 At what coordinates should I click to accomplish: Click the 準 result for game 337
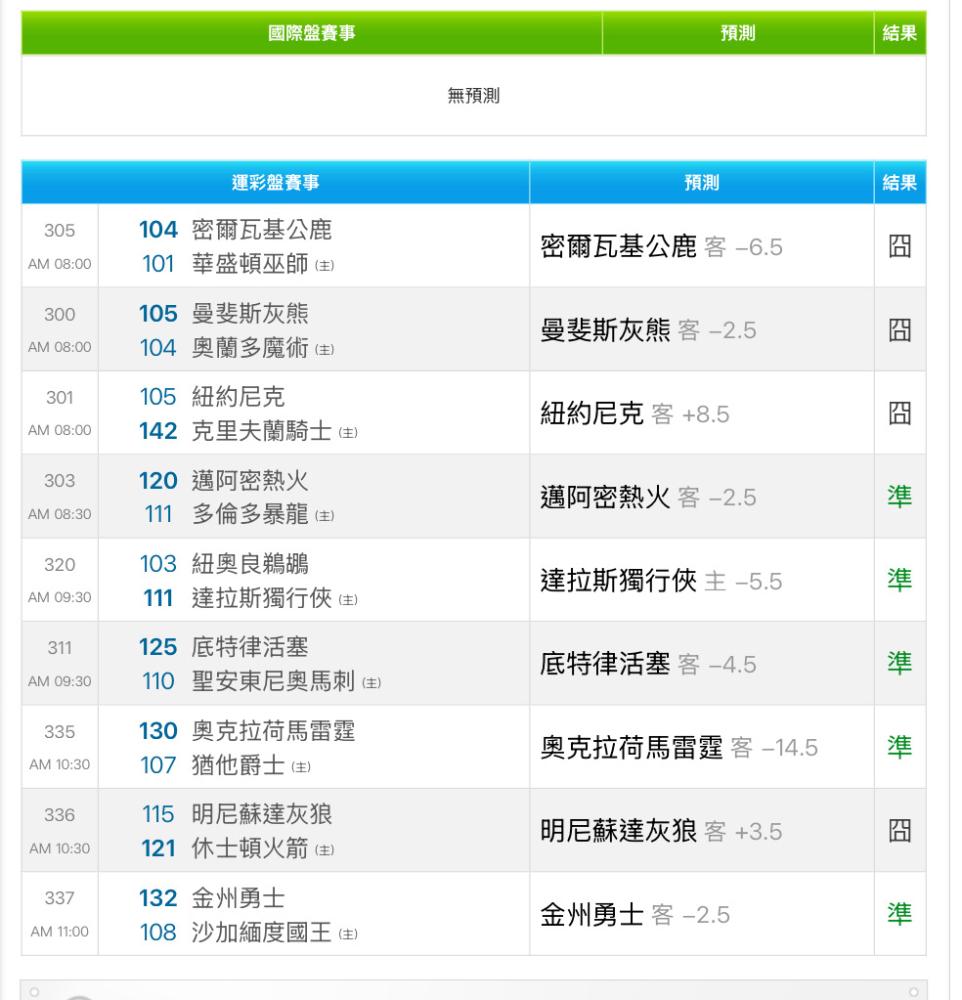click(x=899, y=914)
